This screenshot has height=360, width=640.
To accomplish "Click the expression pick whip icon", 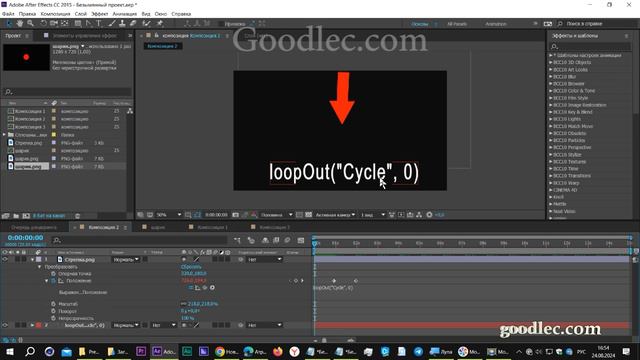I will [x=205, y=288].
